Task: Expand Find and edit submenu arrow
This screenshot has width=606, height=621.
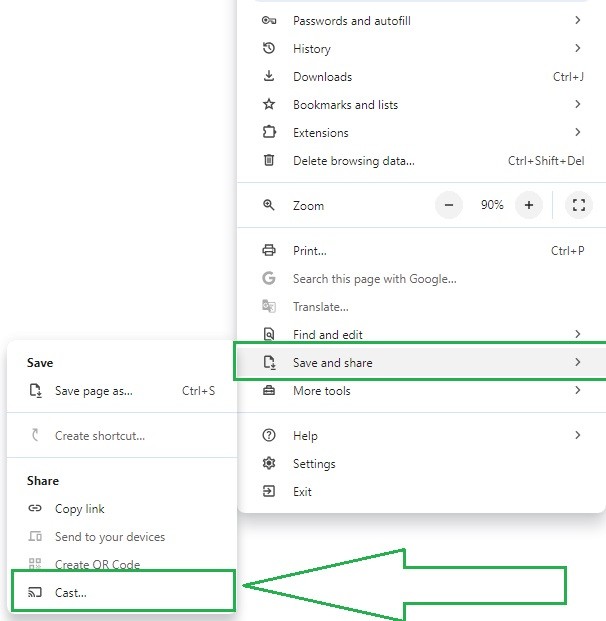Action: [x=578, y=334]
